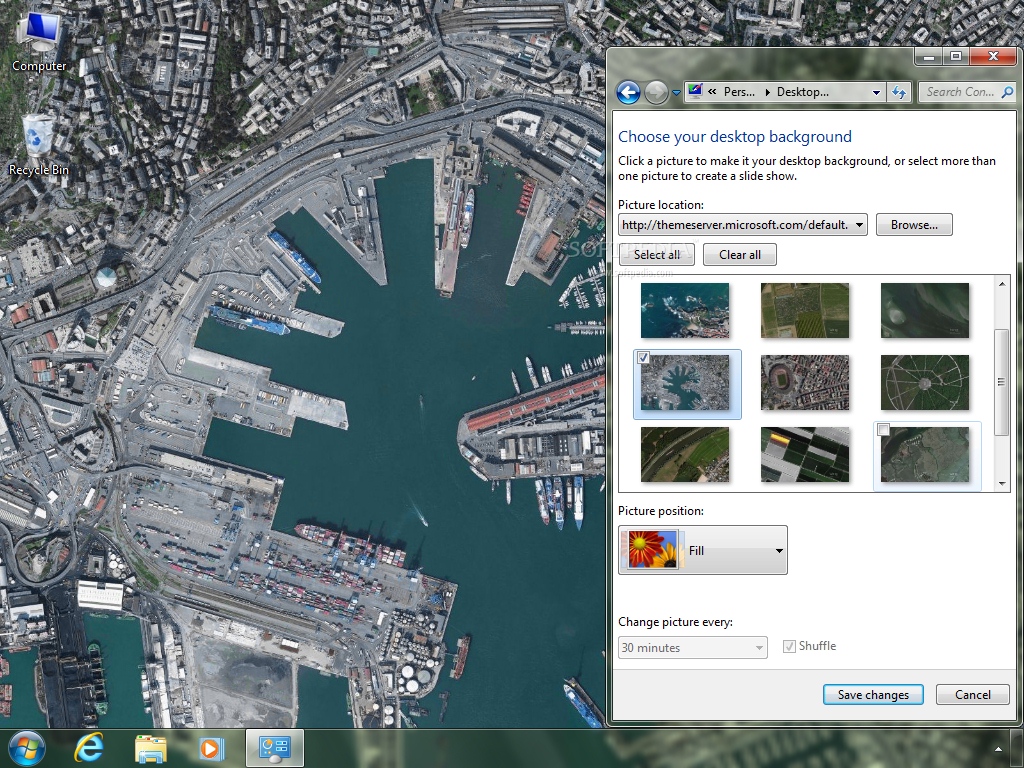Viewport: 1024px width, 768px height.
Task: Expand address bar history dropdown arrow
Action: (876, 93)
